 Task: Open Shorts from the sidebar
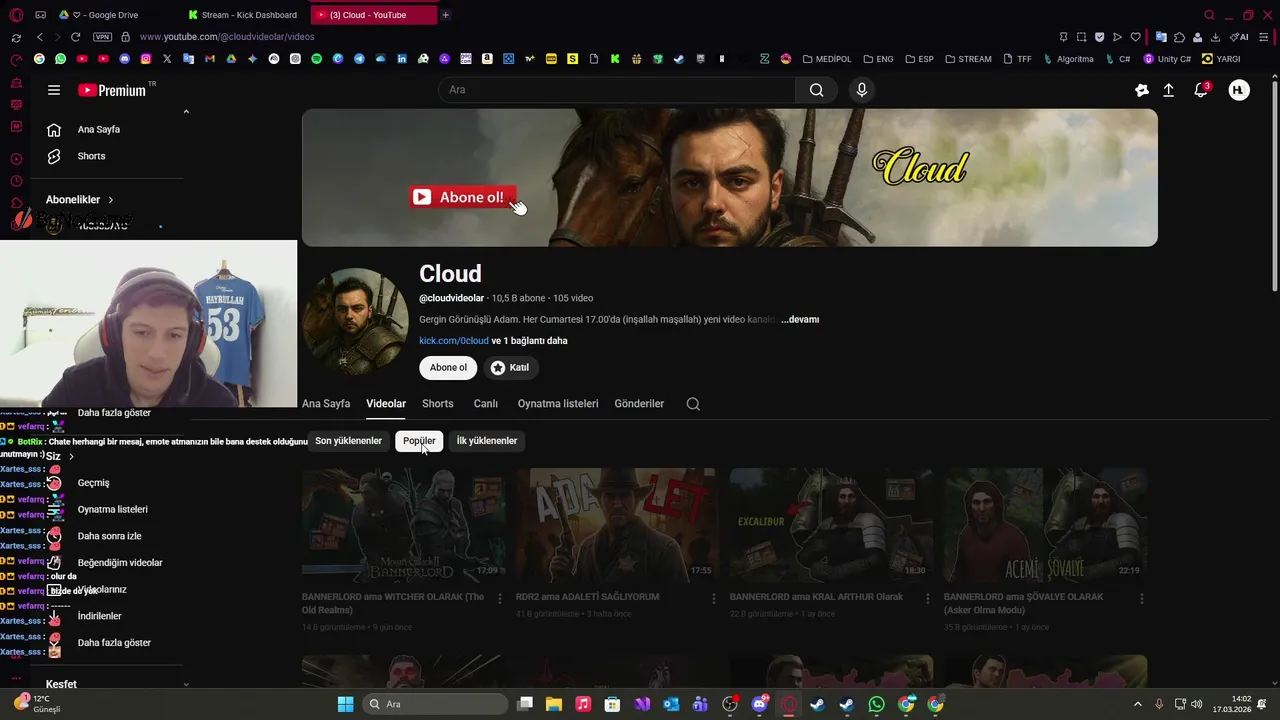[91, 156]
